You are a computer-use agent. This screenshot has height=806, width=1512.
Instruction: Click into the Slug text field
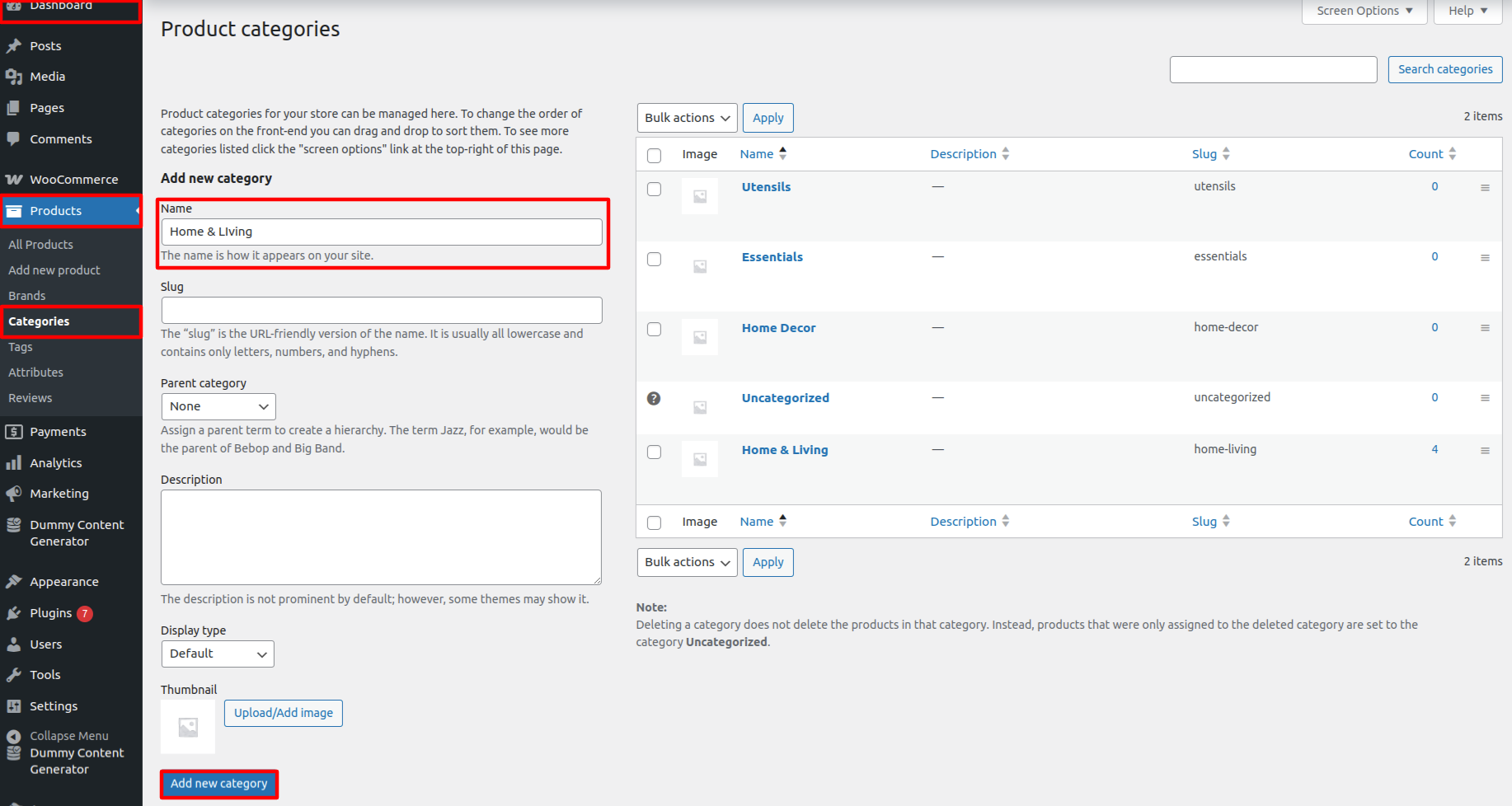(x=382, y=311)
